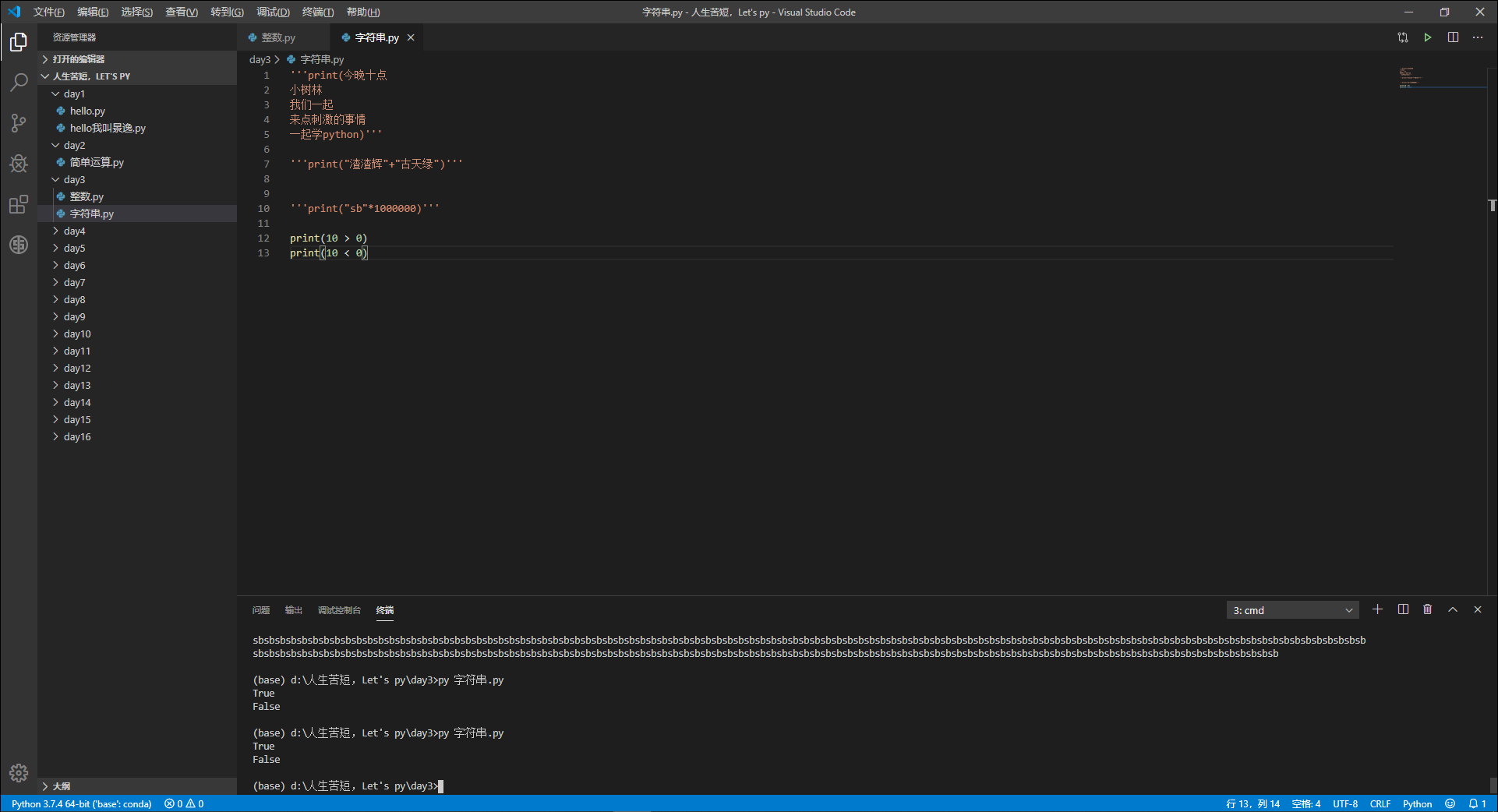1498x812 pixels.
Task: Open notifications bell in status bar
Action: tap(1477, 803)
